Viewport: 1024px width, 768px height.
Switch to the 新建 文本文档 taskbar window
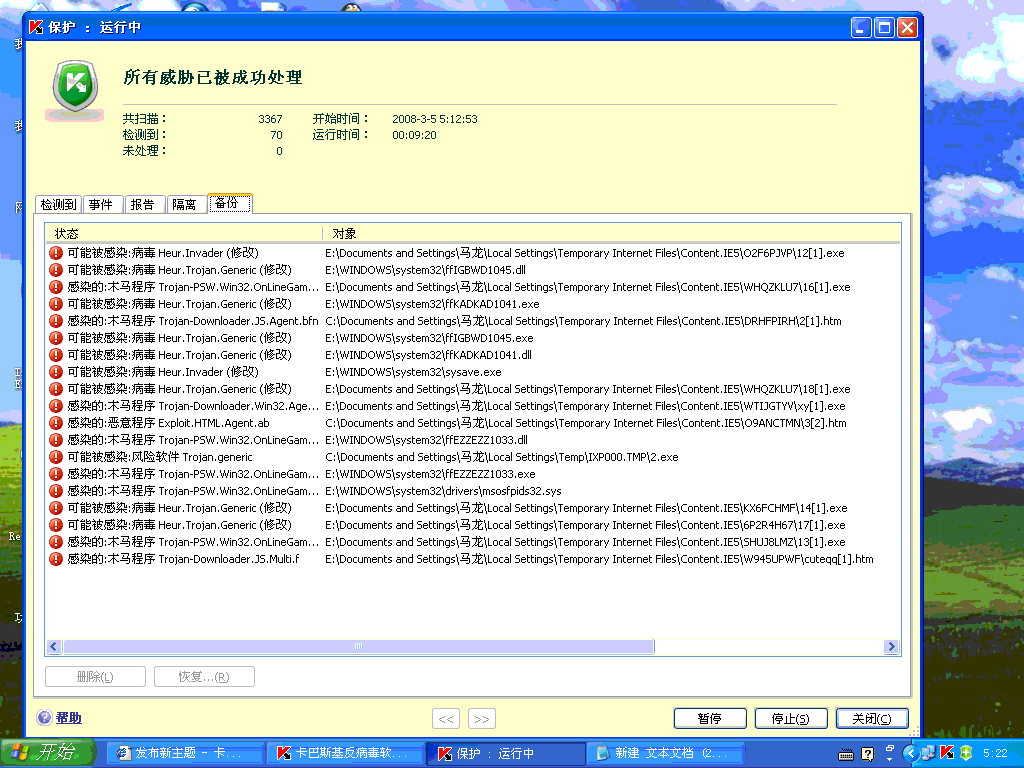(664, 753)
